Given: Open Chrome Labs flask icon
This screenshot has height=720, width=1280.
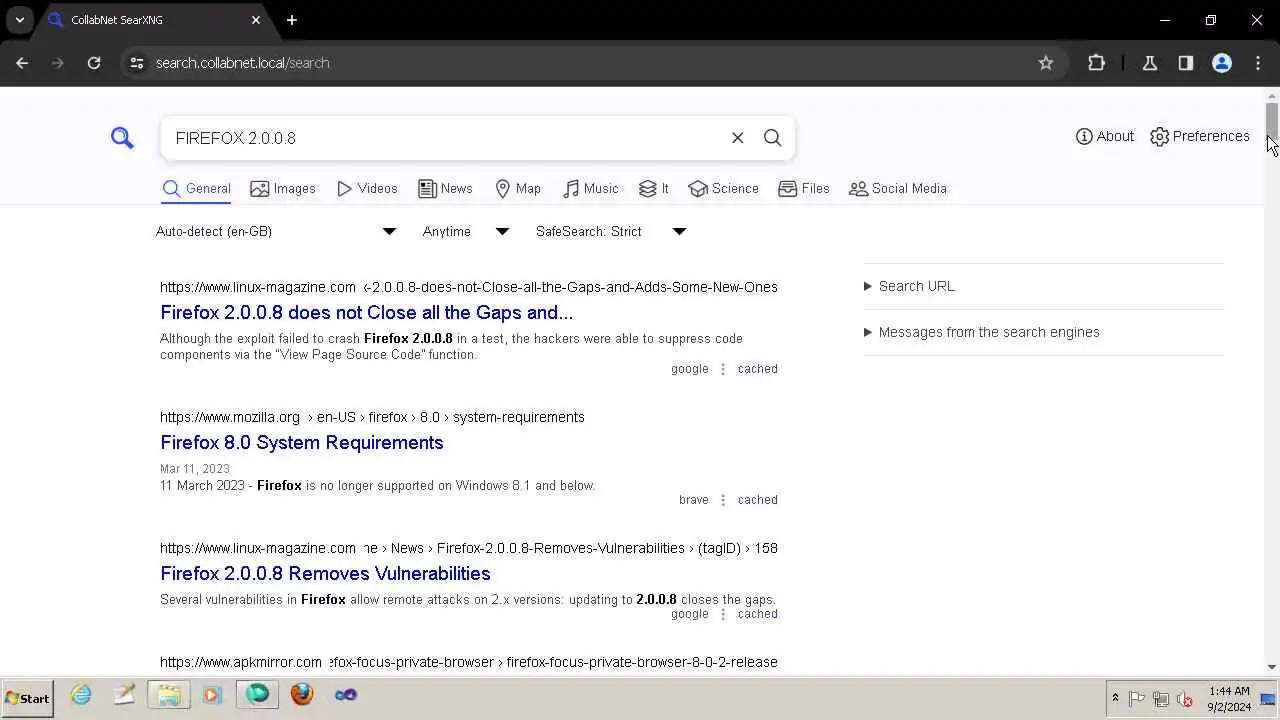Looking at the screenshot, I should pos(1150,63).
